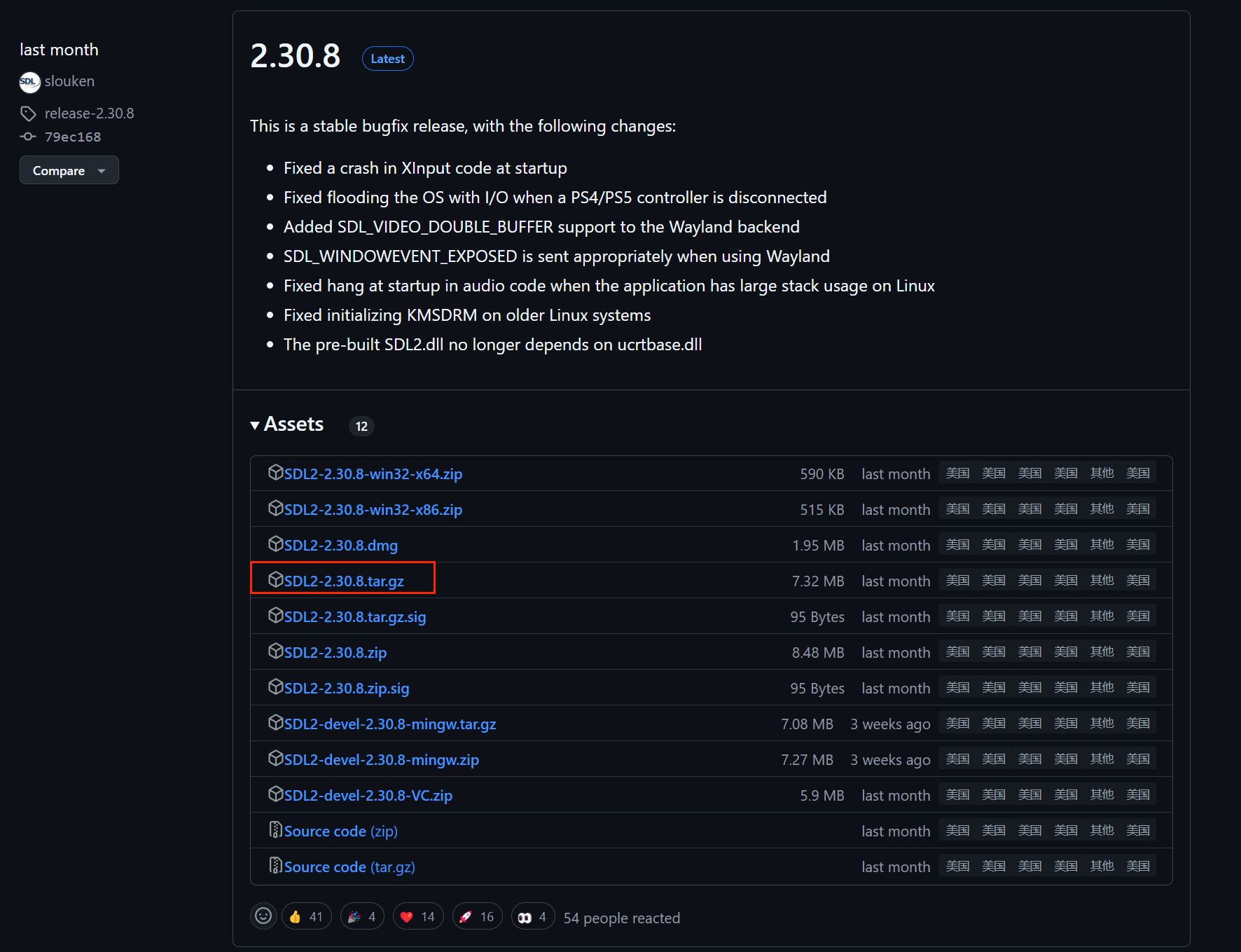This screenshot has width=1241, height=952.
Task: Open the 2.30.8 release title
Action: (295, 56)
